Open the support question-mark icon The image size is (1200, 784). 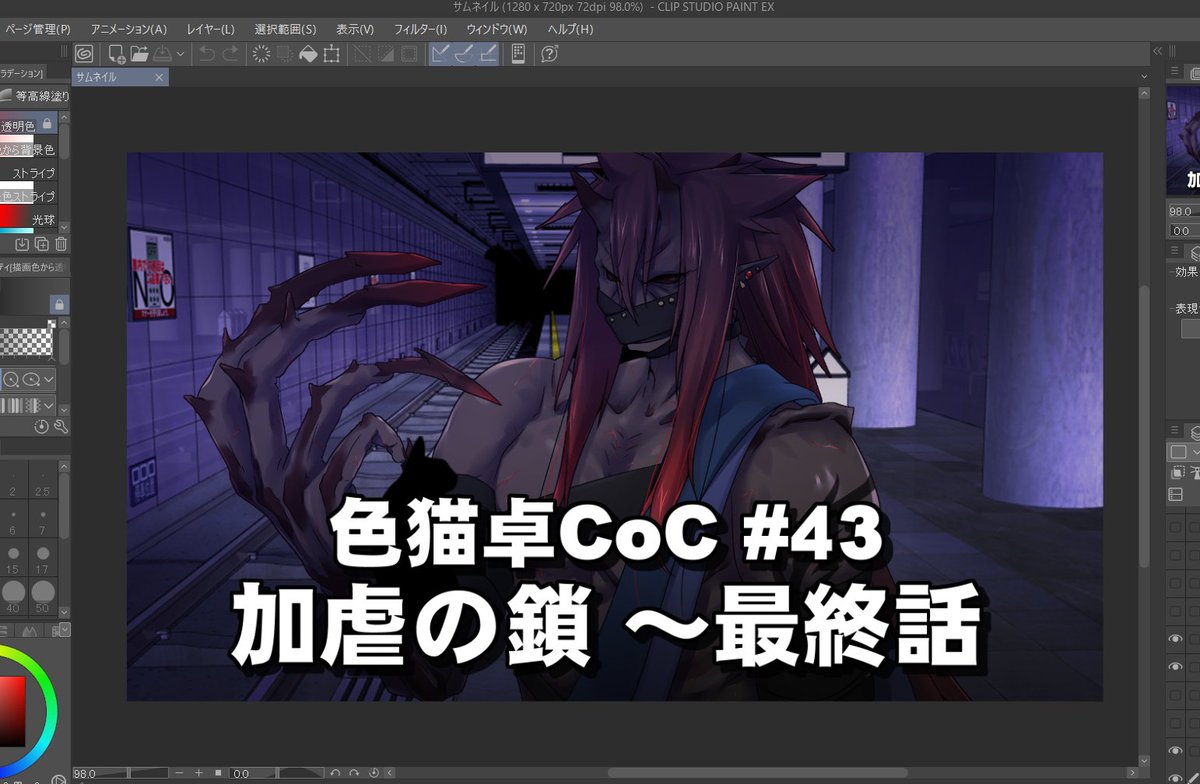click(x=549, y=54)
